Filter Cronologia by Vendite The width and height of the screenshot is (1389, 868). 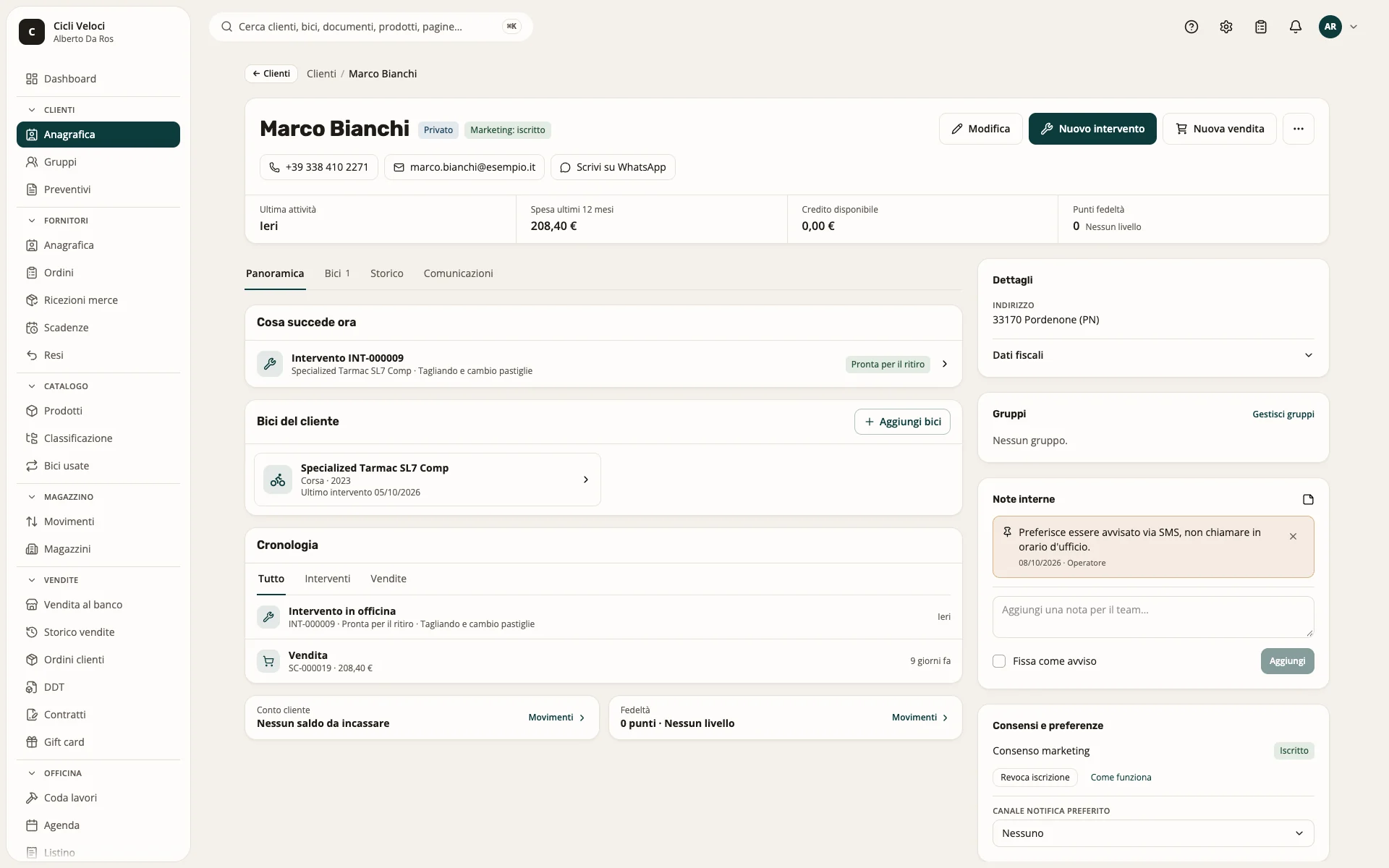point(388,579)
